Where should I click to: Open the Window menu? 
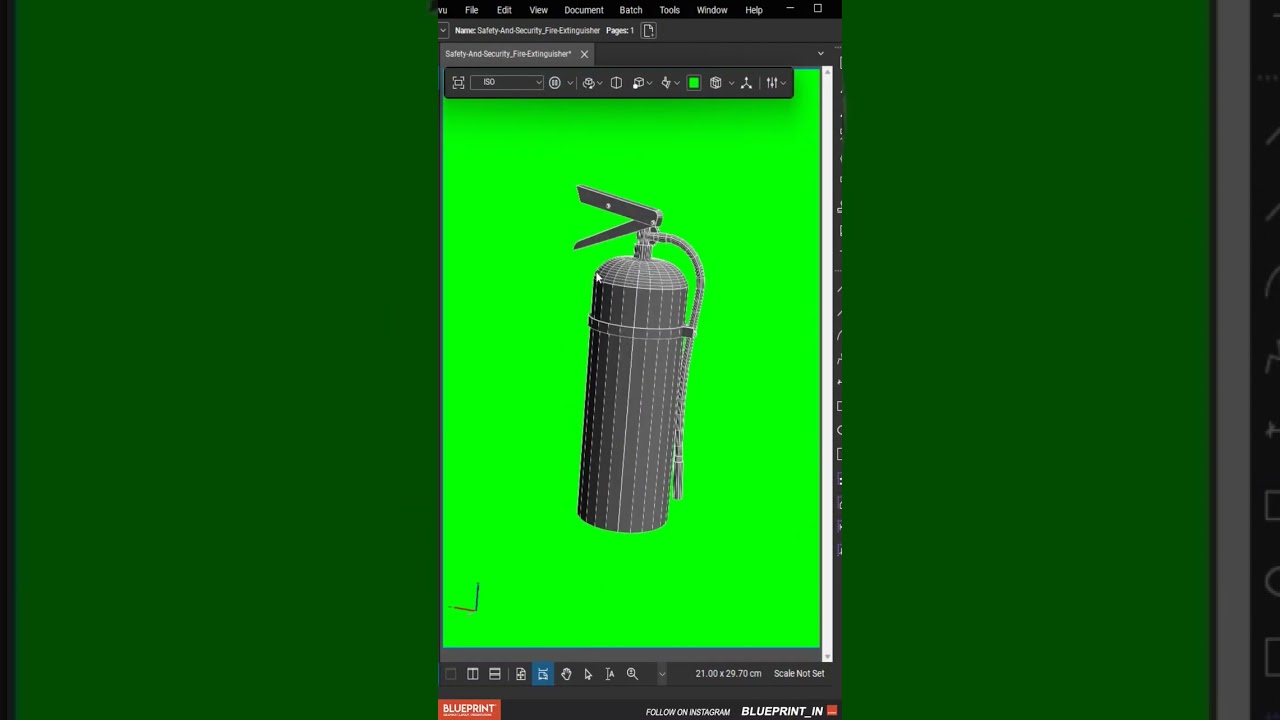point(712,10)
